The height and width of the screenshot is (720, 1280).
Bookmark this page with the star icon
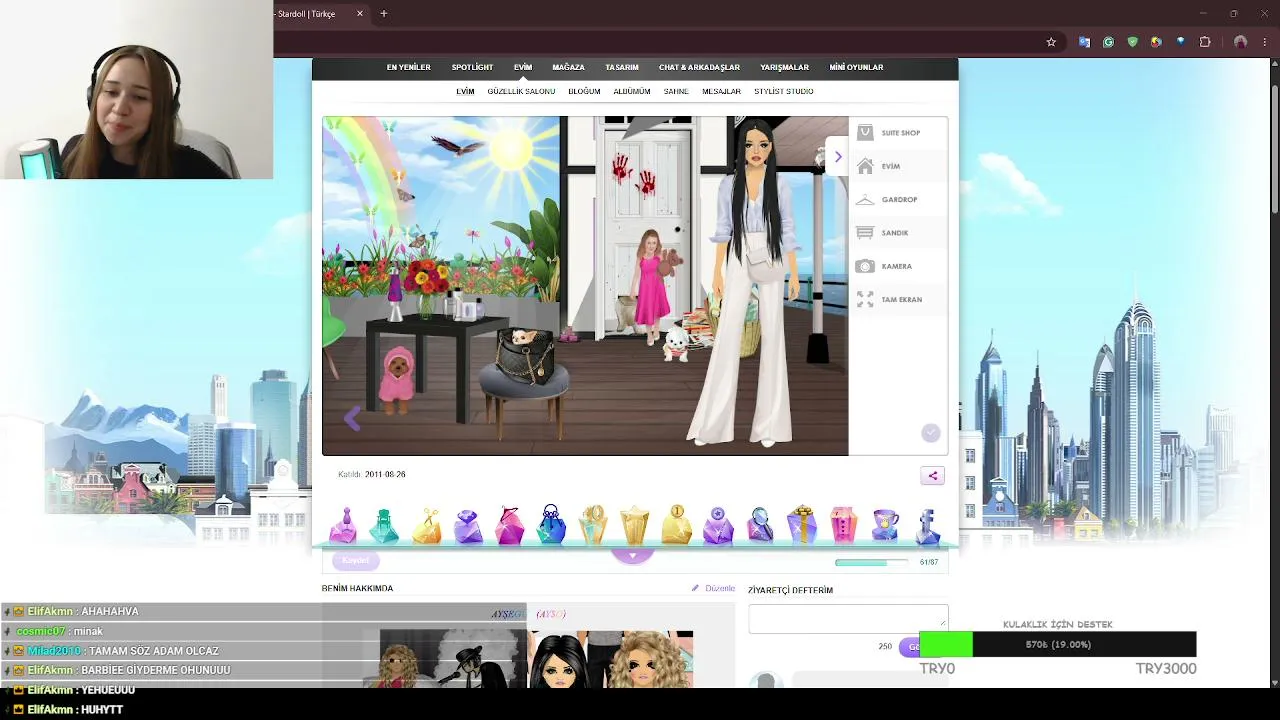(1051, 42)
